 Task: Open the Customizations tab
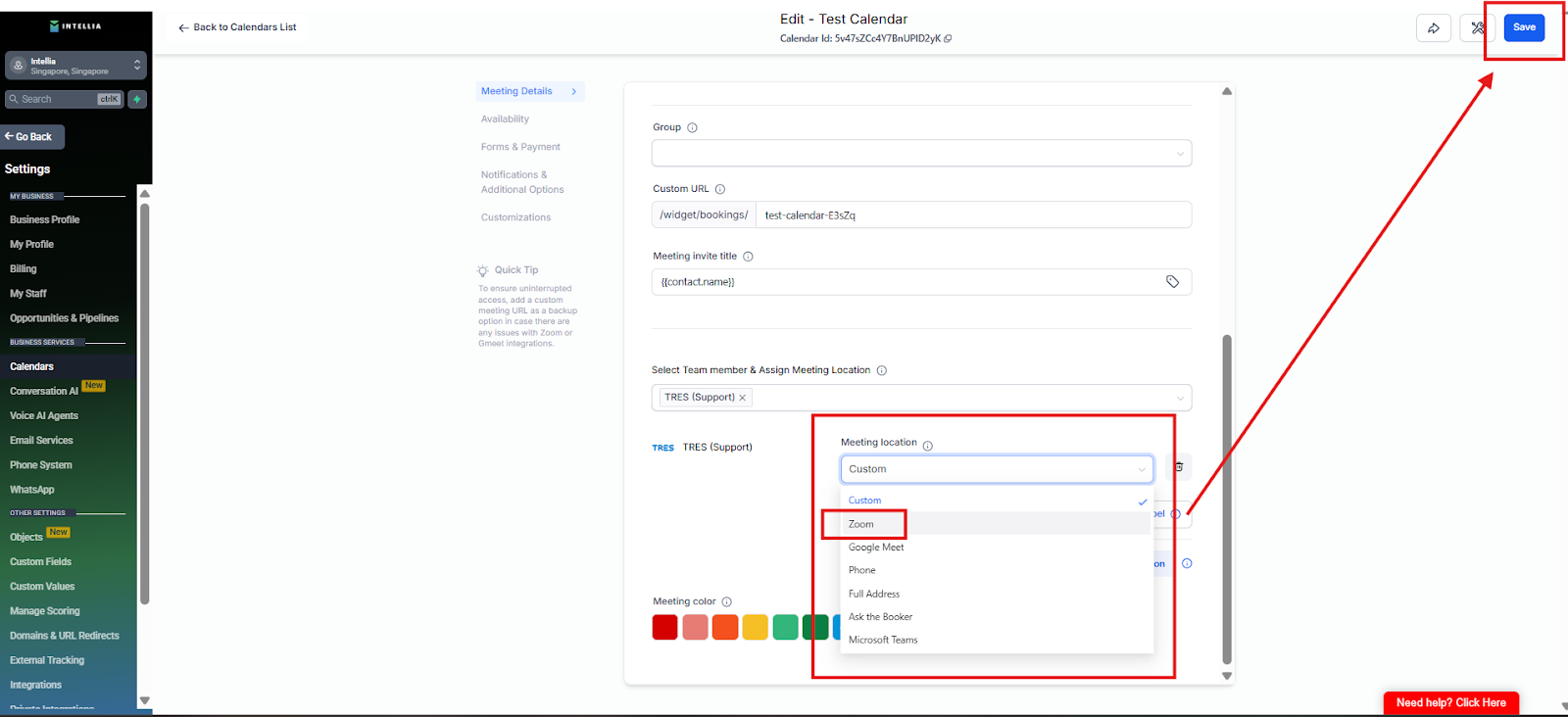(515, 217)
